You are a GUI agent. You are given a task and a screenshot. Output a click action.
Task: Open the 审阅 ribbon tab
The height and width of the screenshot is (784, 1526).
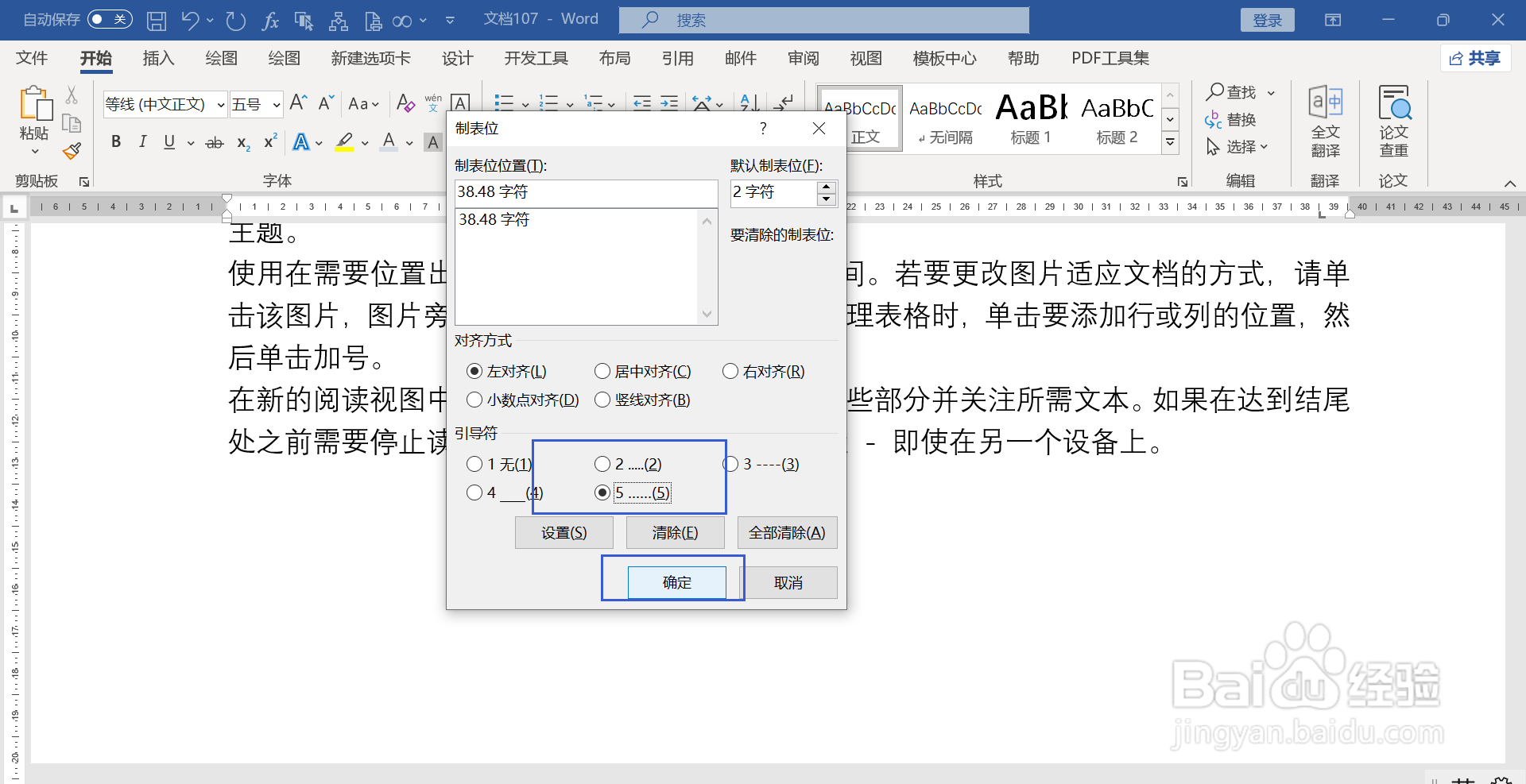[804, 58]
